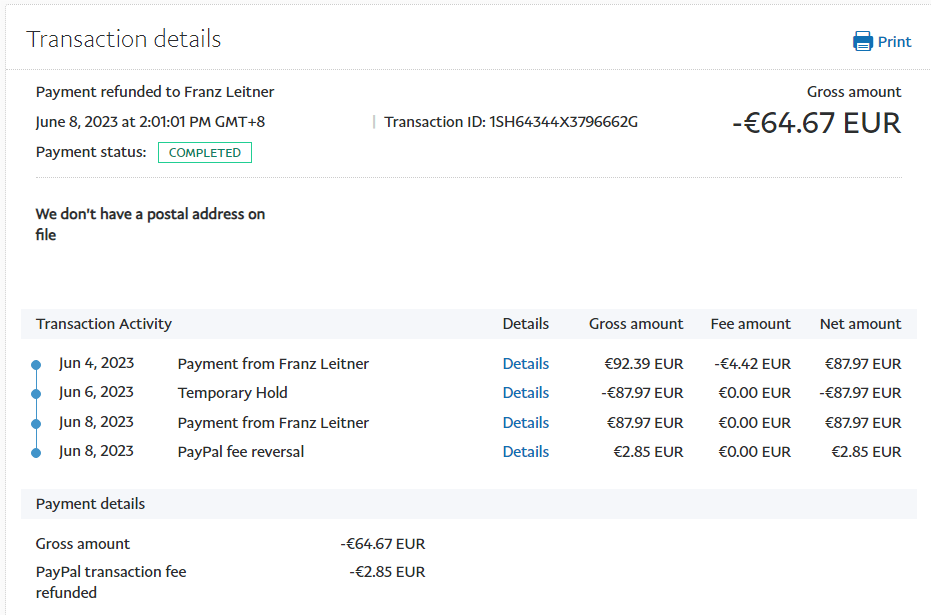Click the Net amount column header
This screenshot has width=931, height=615.
pos(860,324)
